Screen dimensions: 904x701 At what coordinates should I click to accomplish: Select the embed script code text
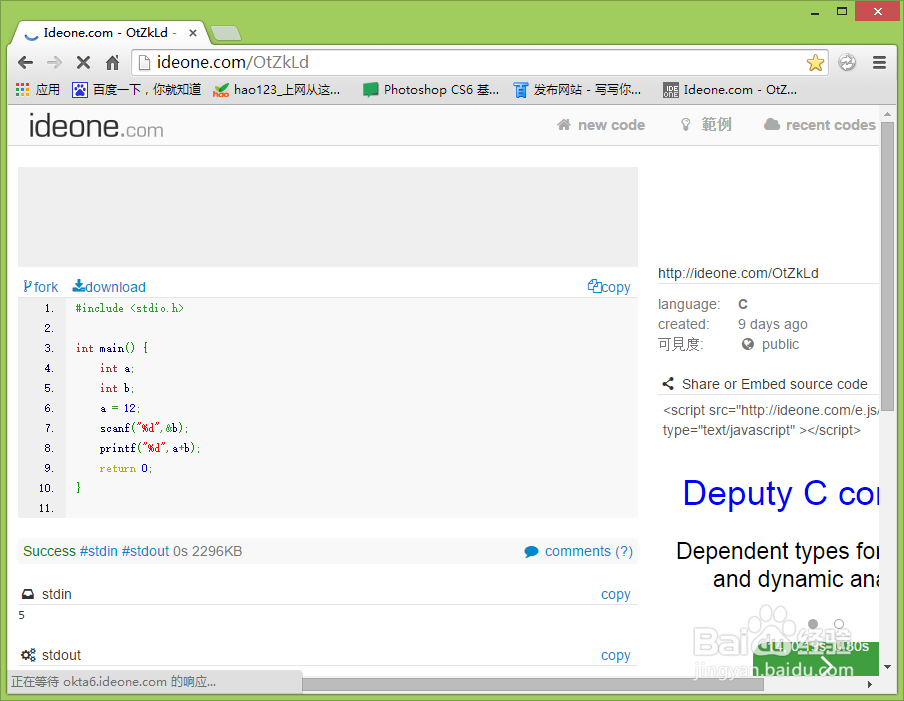[x=770, y=420]
